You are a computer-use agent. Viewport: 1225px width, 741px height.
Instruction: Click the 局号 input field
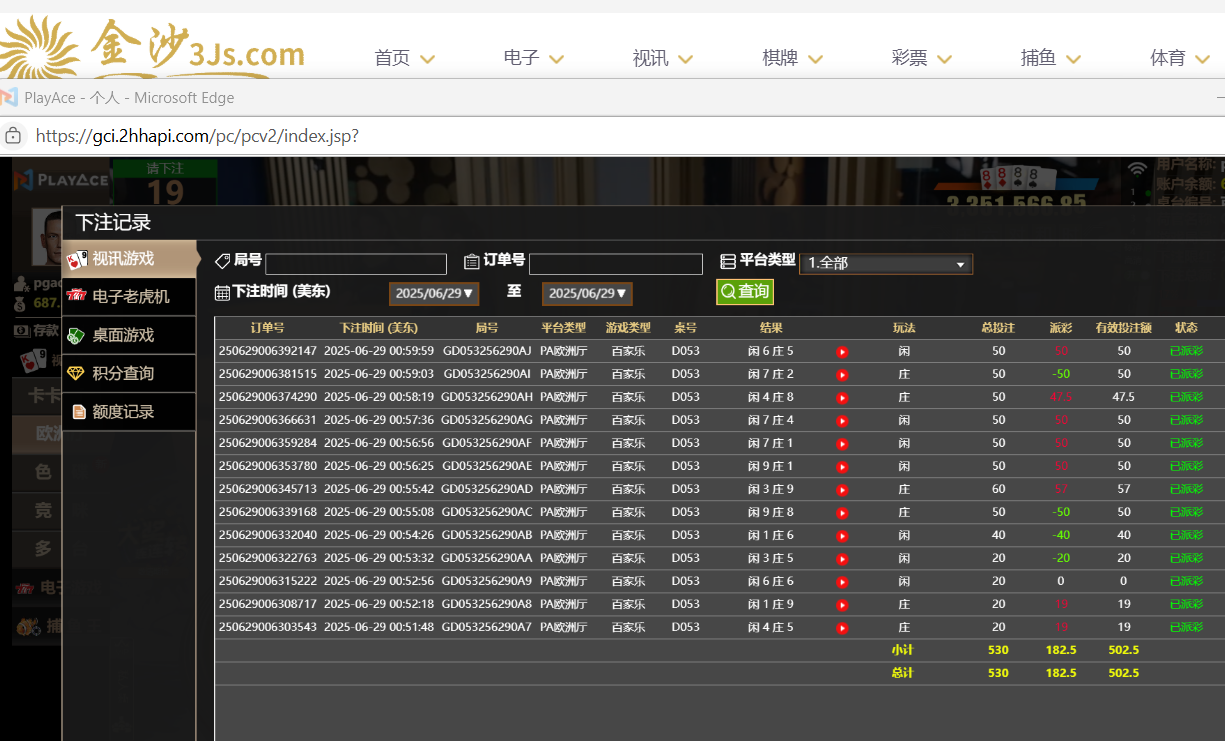click(x=355, y=264)
